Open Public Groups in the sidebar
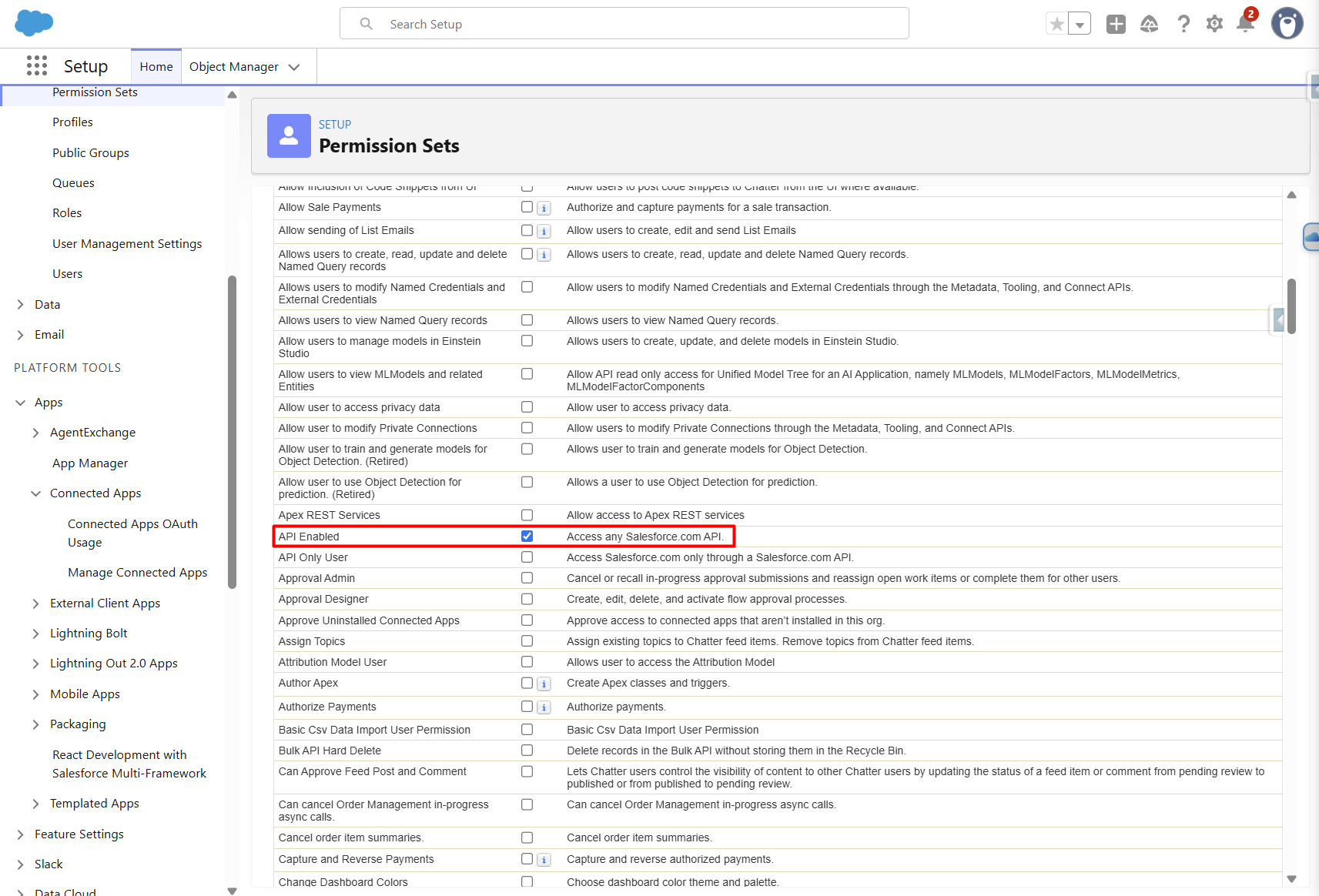The height and width of the screenshot is (896, 1319). point(91,153)
